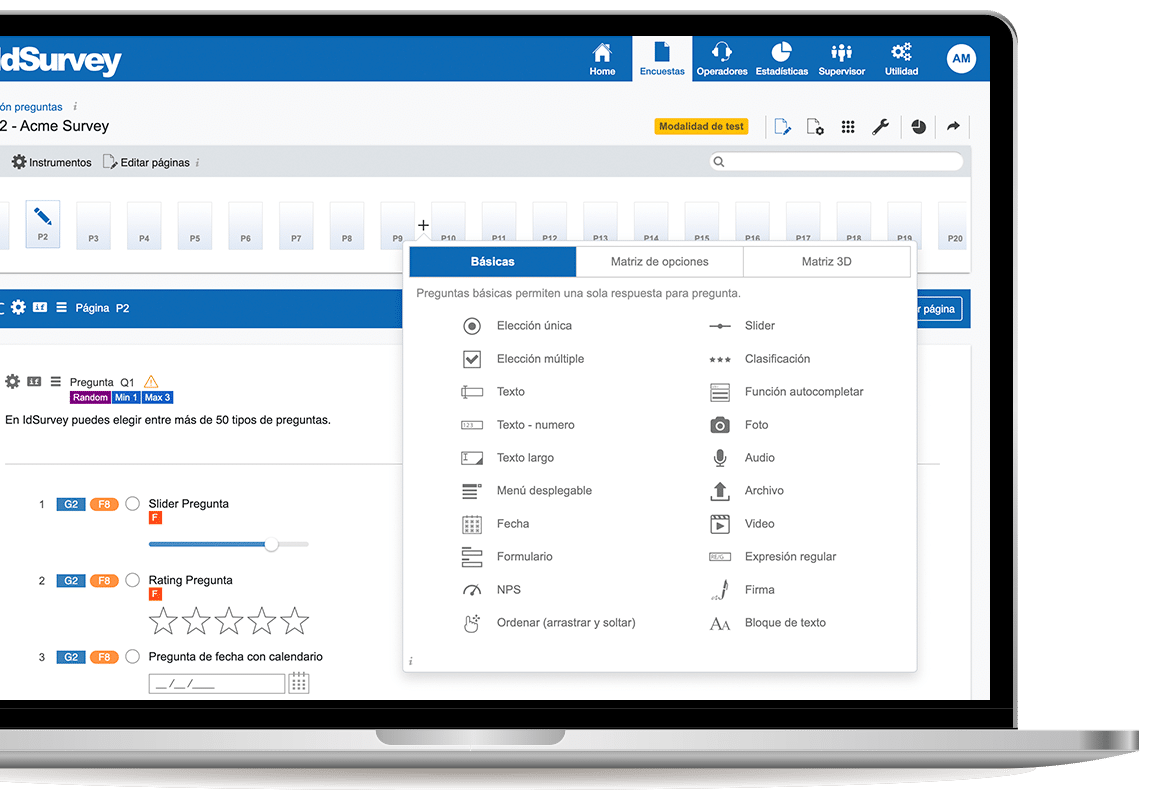
Task: Select radio button for Slider Pregunta
Action: 133,504
